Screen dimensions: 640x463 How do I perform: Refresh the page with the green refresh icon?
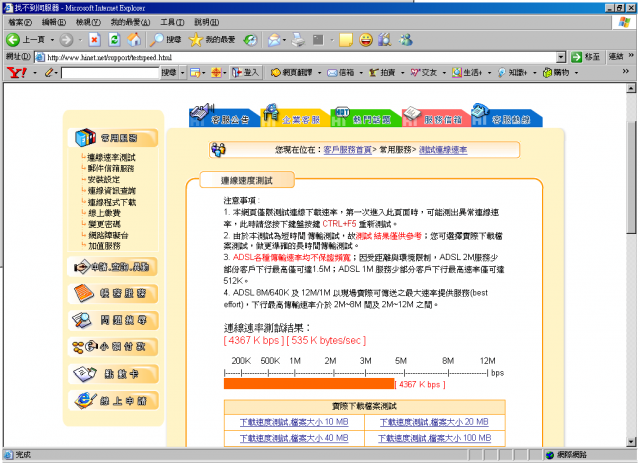click(114, 40)
